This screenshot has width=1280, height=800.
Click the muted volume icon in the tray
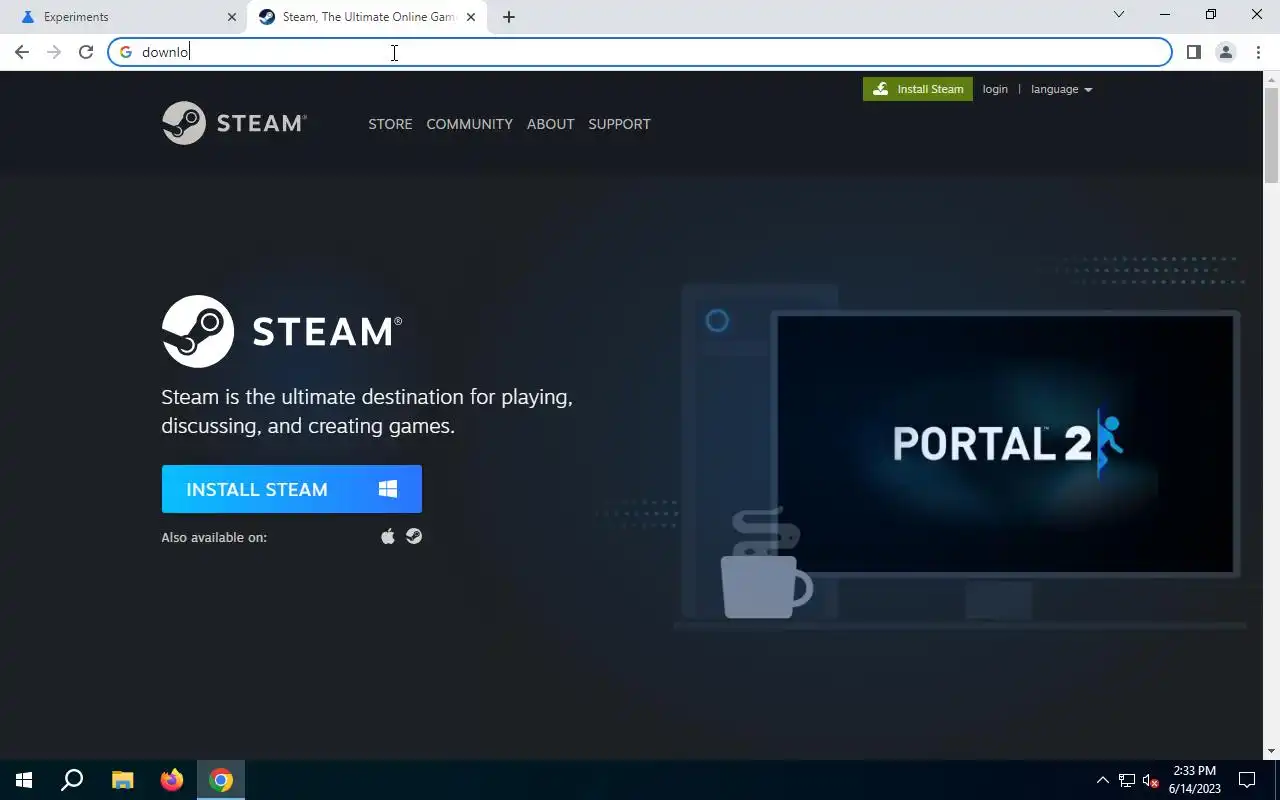point(1151,780)
